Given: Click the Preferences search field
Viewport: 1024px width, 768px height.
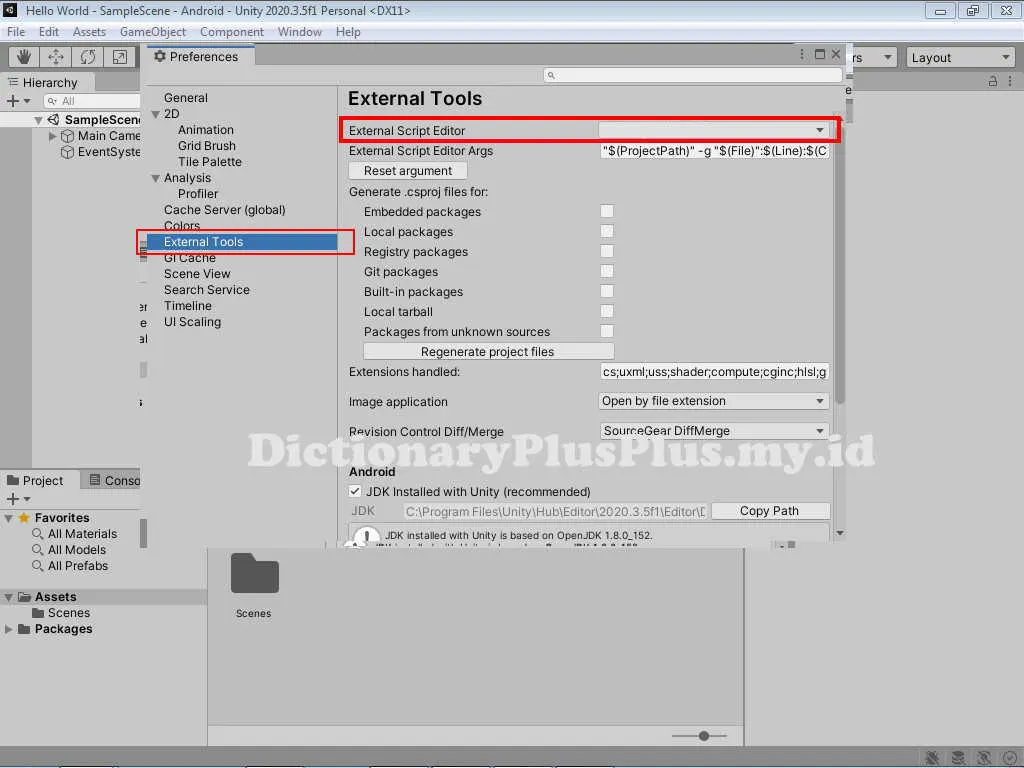Looking at the screenshot, I should (x=692, y=75).
